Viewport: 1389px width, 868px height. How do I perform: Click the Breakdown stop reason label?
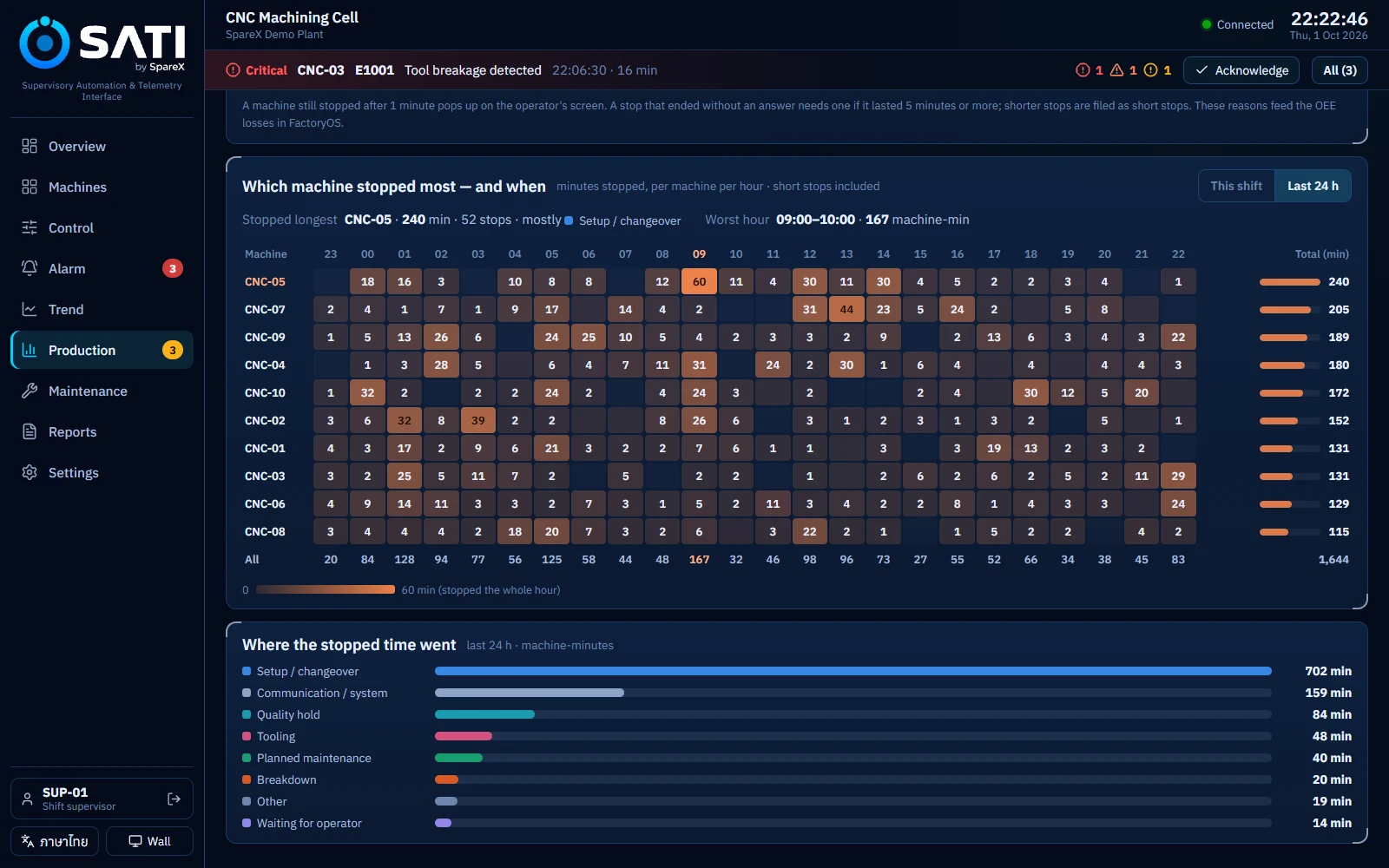[x=286, y=779]
